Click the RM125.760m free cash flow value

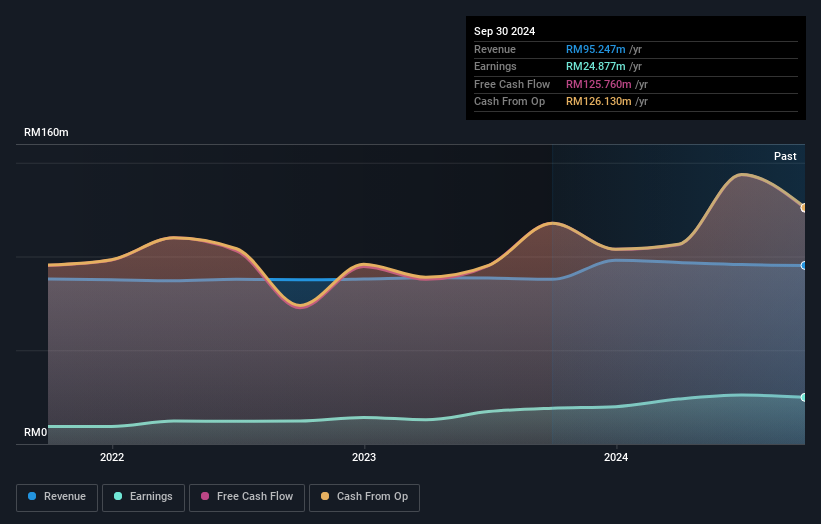tap(598, 84)
